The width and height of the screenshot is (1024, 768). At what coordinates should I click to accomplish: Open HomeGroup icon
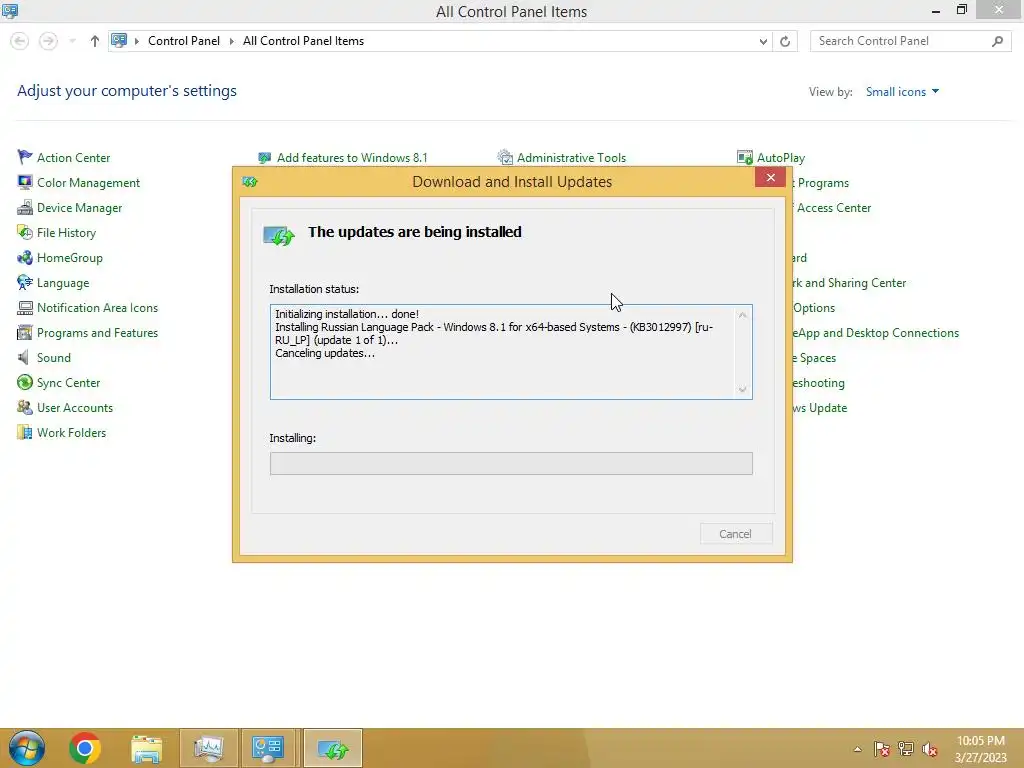(25, 257)
